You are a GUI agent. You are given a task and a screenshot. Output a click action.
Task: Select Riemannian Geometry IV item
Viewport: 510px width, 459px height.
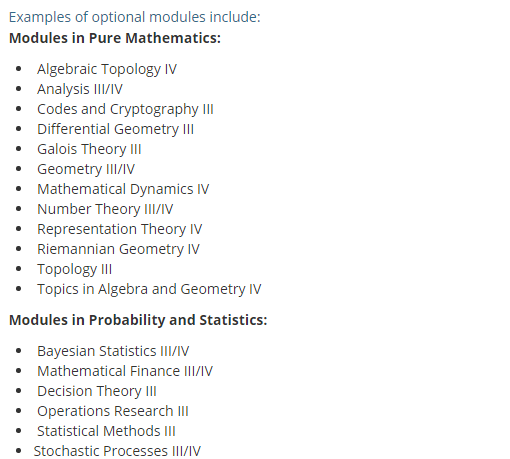tap(118, 249)
